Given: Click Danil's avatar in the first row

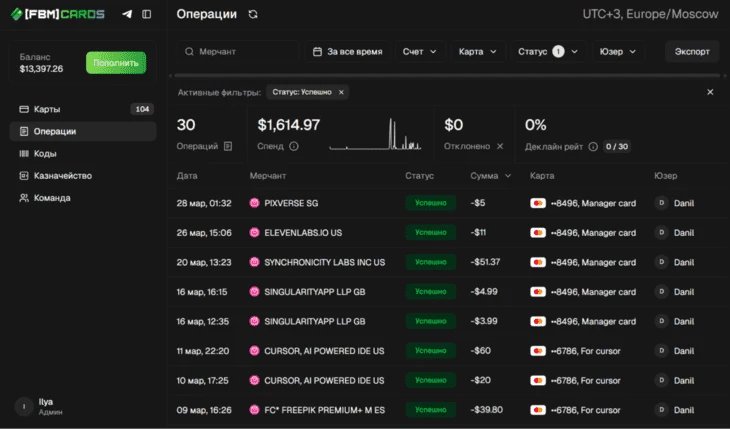Looking at the screenshot, I should tap(660, 203).
